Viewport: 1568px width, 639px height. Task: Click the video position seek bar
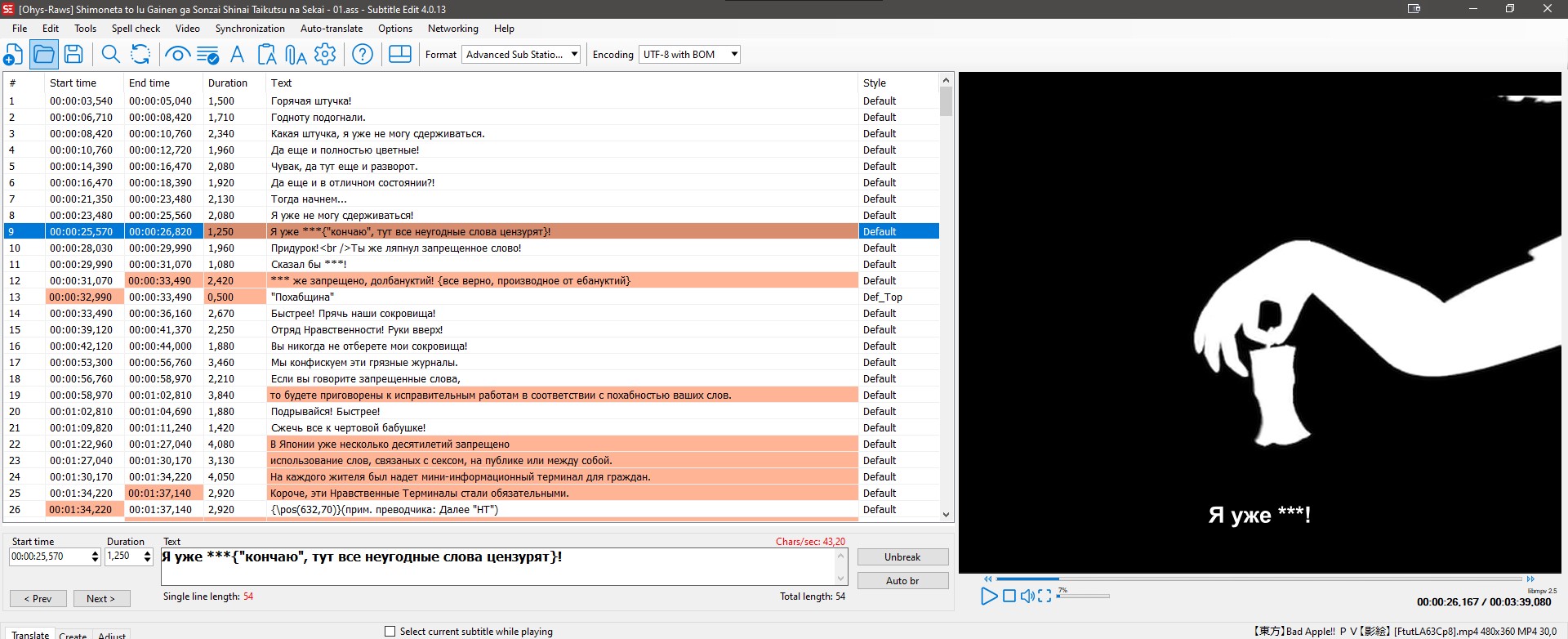pos(1258,579)
